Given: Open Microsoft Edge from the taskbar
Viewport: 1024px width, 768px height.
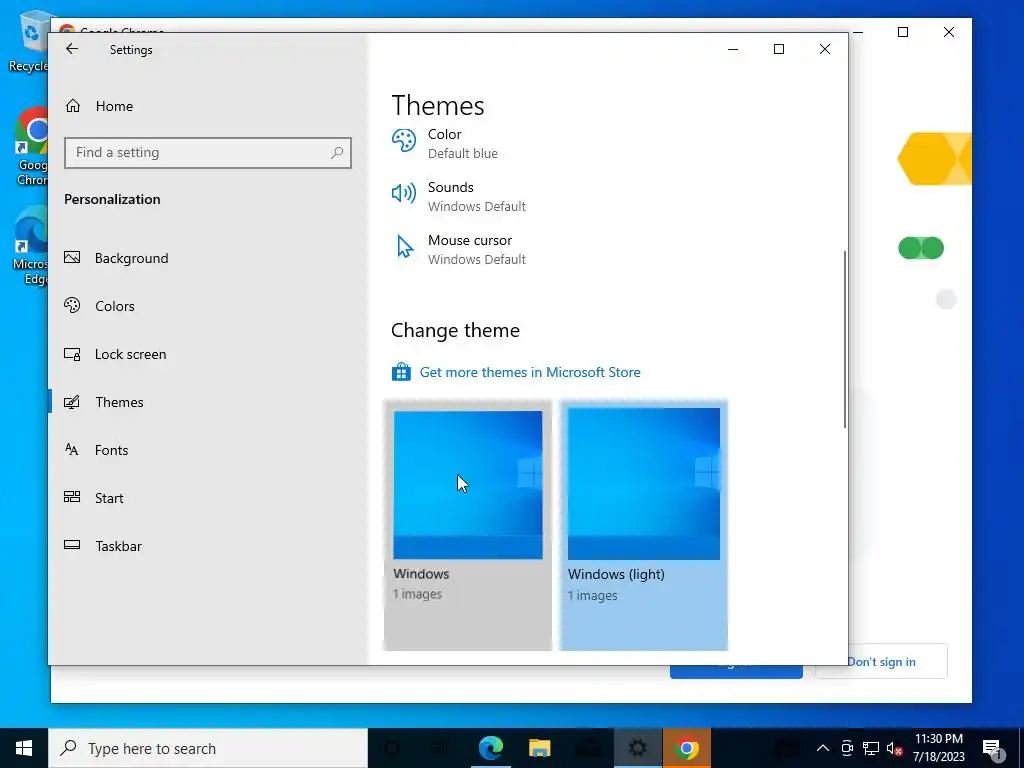Looking at the screenshot, I should [x=490, y=748].
